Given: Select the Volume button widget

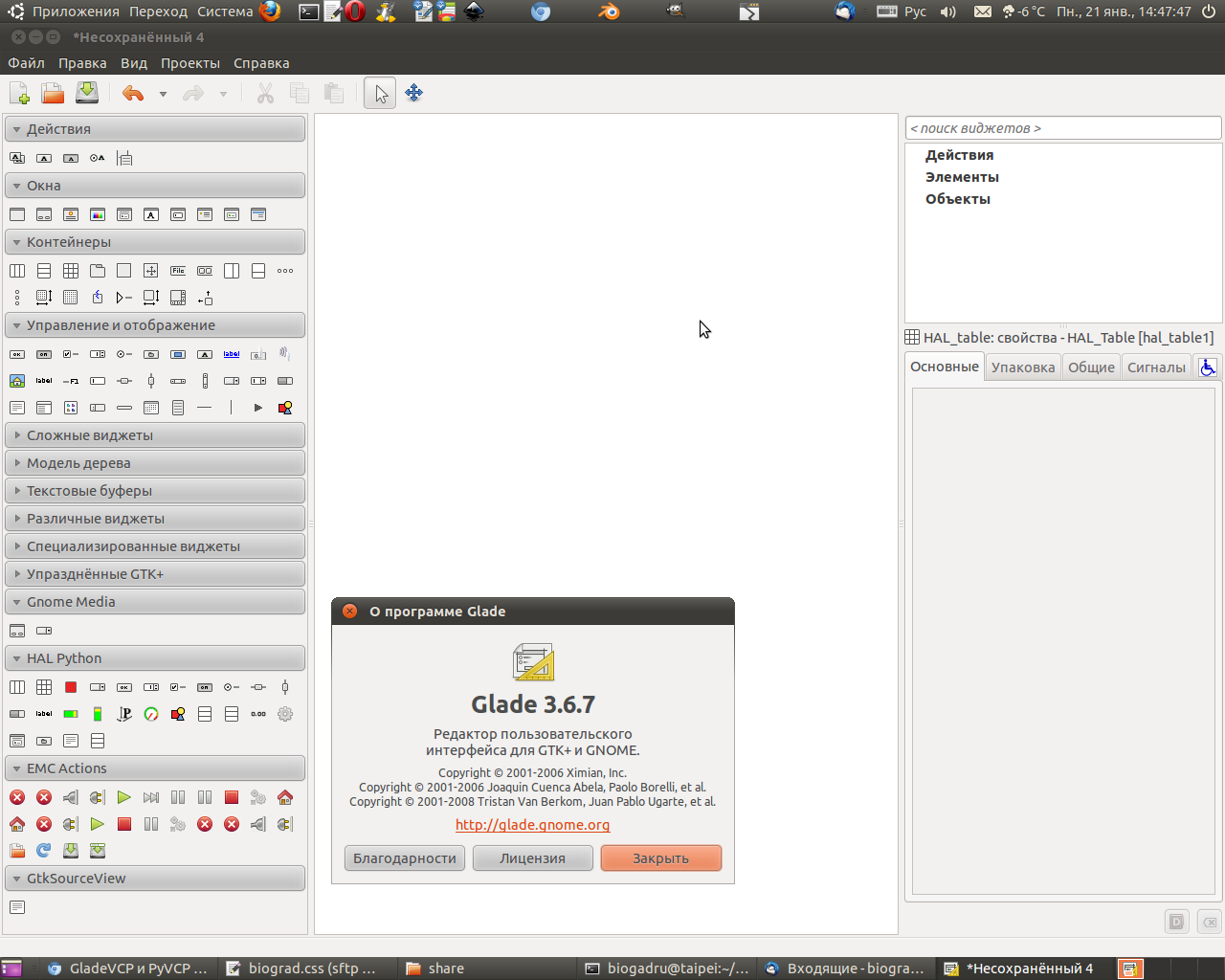Looking at the screenshot, I should [x=285, y=354].
